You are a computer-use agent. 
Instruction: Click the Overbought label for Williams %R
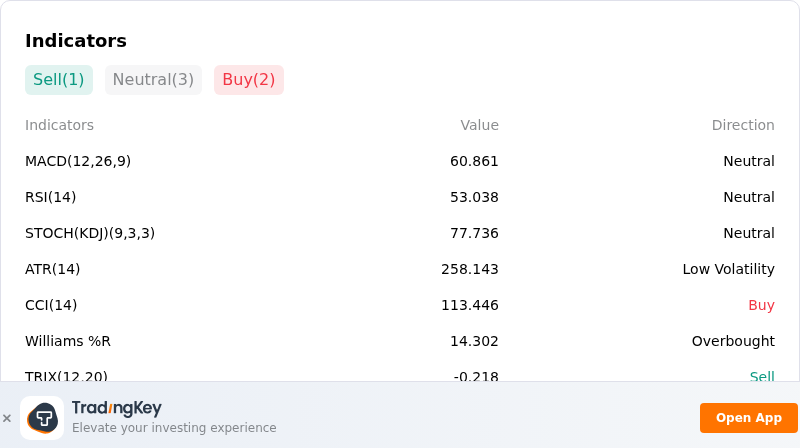(733, 341)
